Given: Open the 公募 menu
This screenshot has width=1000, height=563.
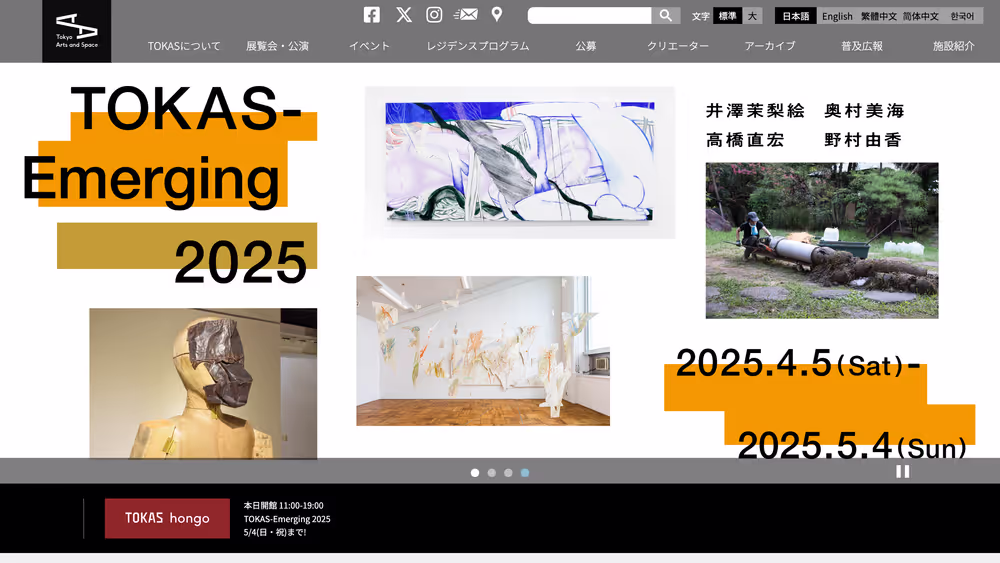Looking at the screenshot, I should (x=585, y=46).
